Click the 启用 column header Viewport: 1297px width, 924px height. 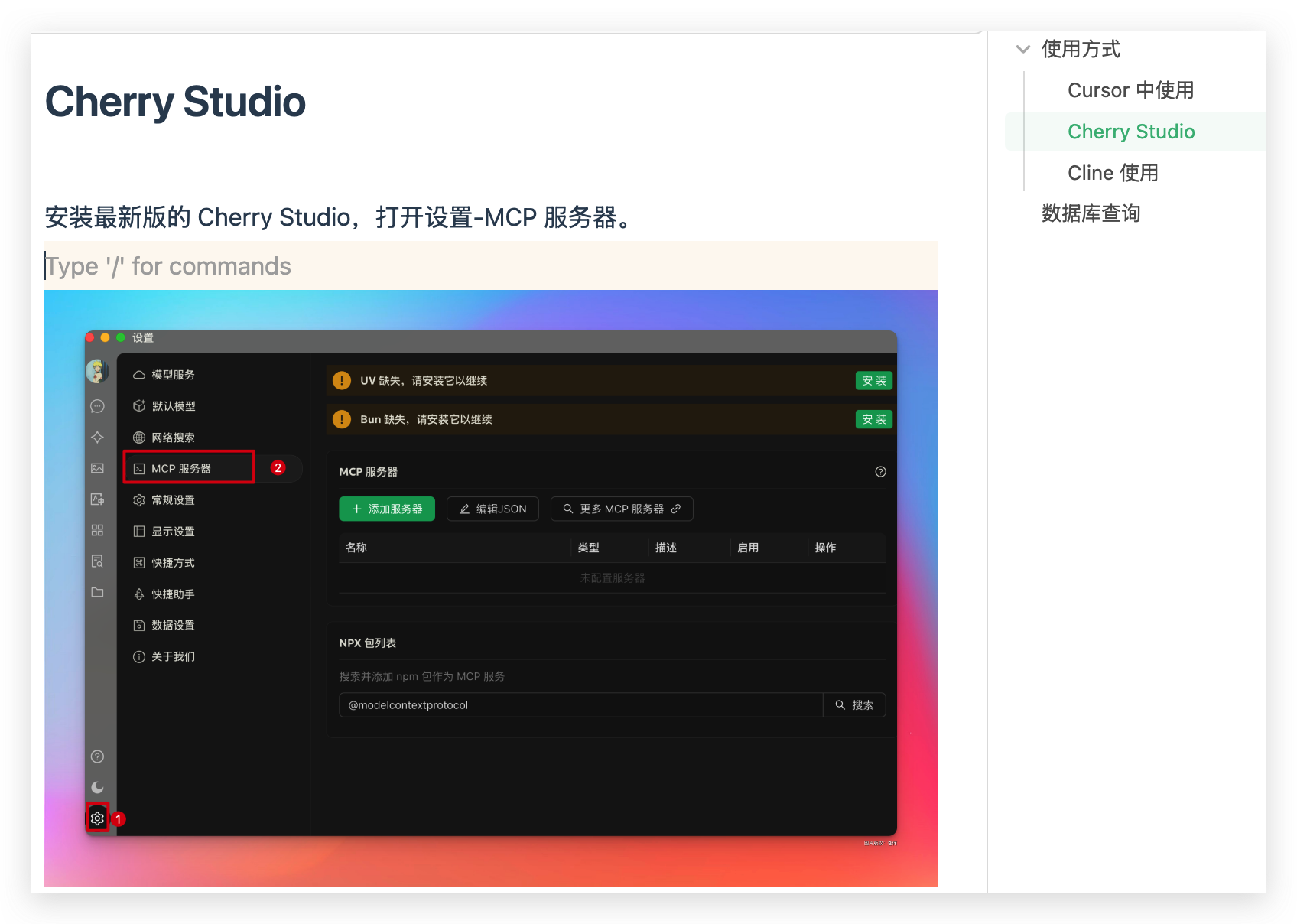[x=748, y=548]
